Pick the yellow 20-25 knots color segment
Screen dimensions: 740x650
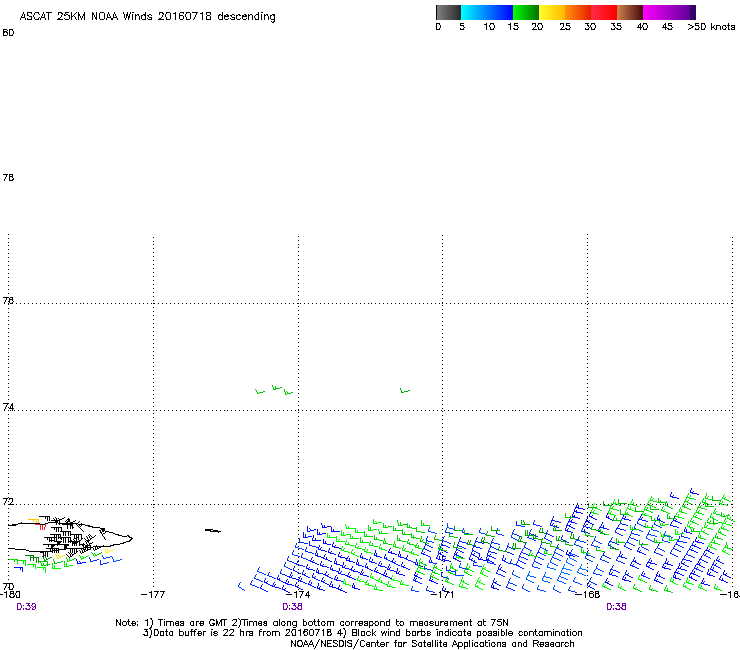pyautogui.click(x=552, y=12)
